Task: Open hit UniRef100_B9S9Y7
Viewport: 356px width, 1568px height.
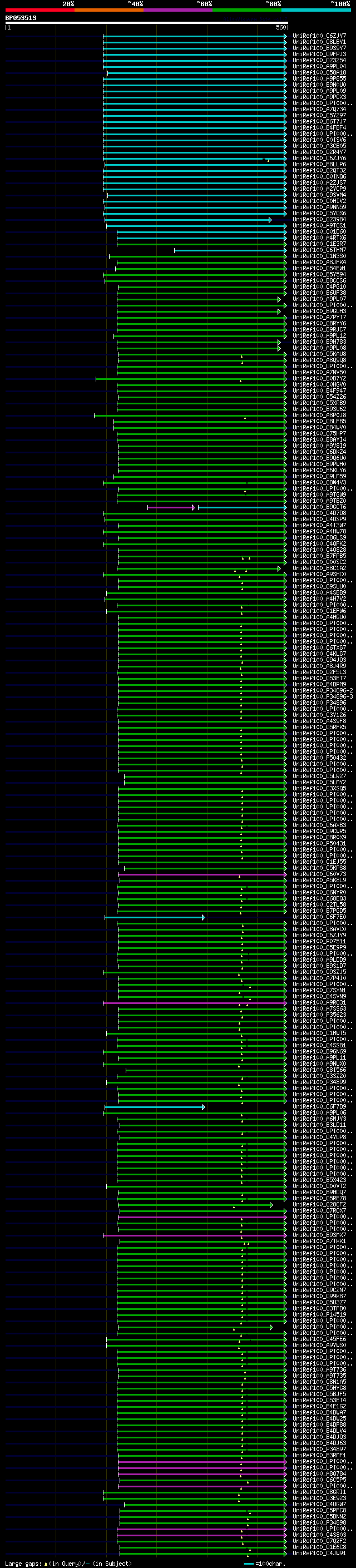Action: (319, 48)
